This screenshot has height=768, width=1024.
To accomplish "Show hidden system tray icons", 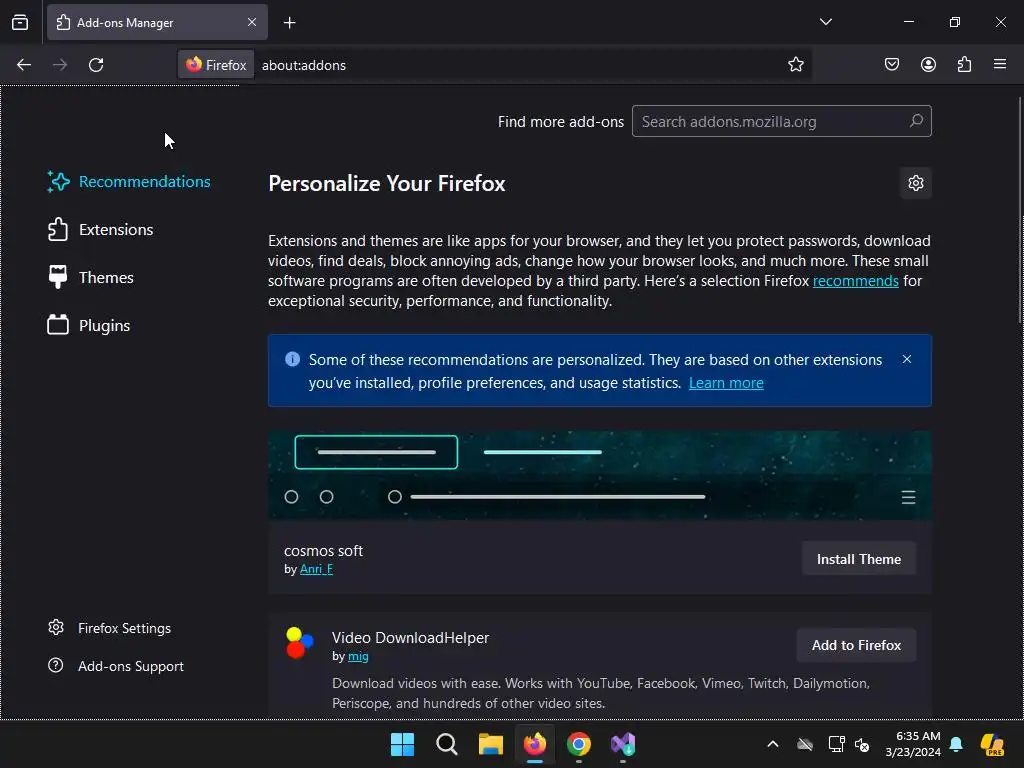I will (x=773, y=744).
